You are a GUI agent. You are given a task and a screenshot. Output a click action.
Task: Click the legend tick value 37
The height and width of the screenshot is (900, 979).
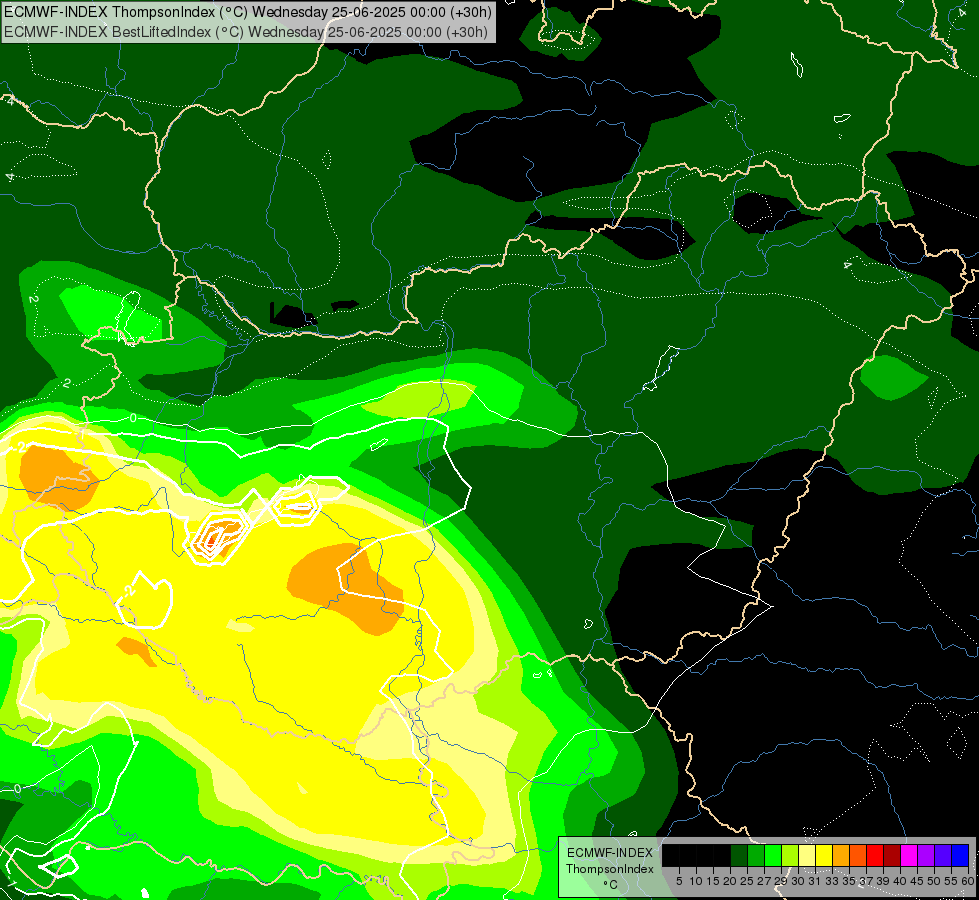(866, 881)
